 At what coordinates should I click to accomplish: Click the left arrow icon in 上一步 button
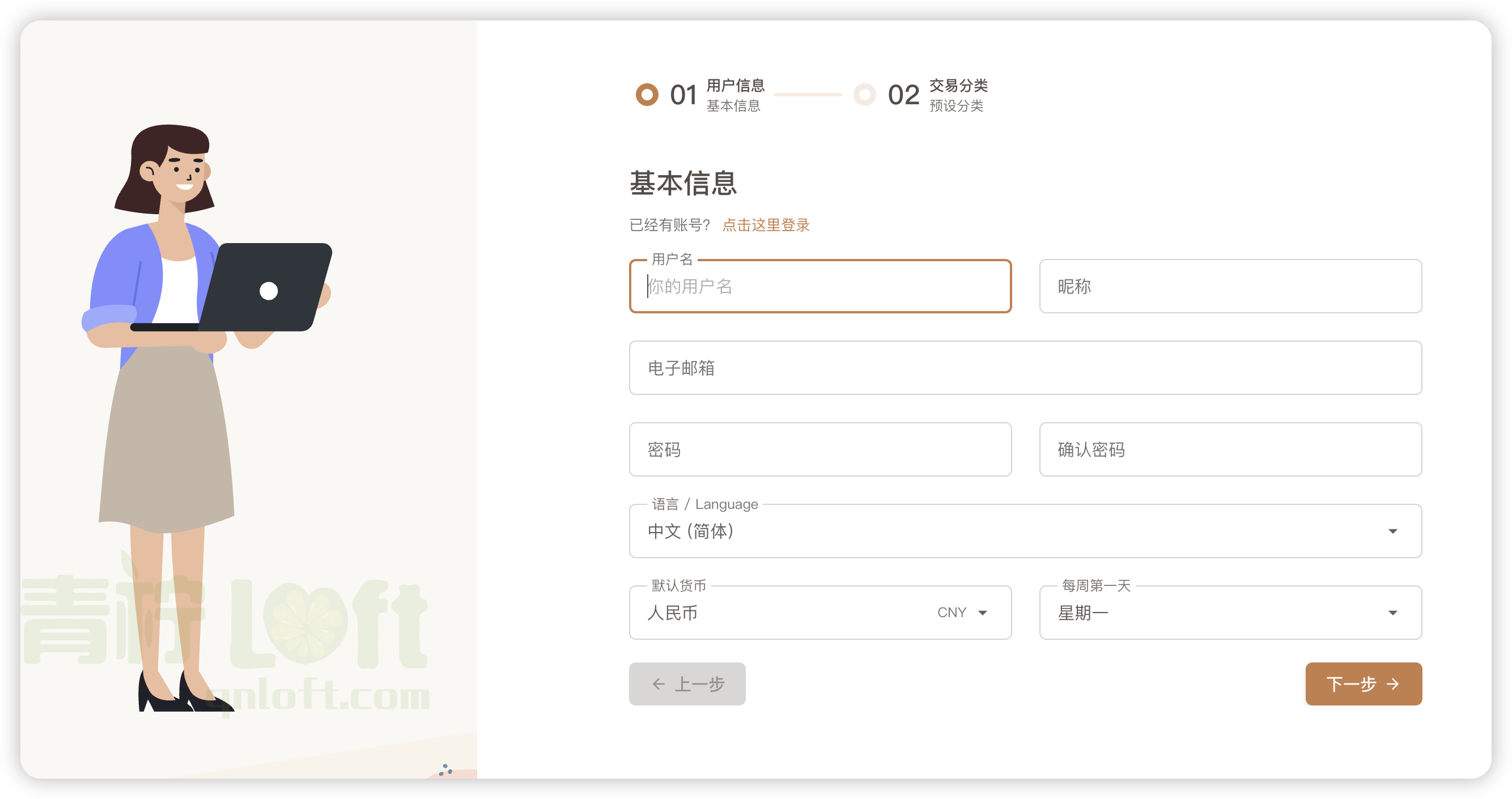point(657,684)
